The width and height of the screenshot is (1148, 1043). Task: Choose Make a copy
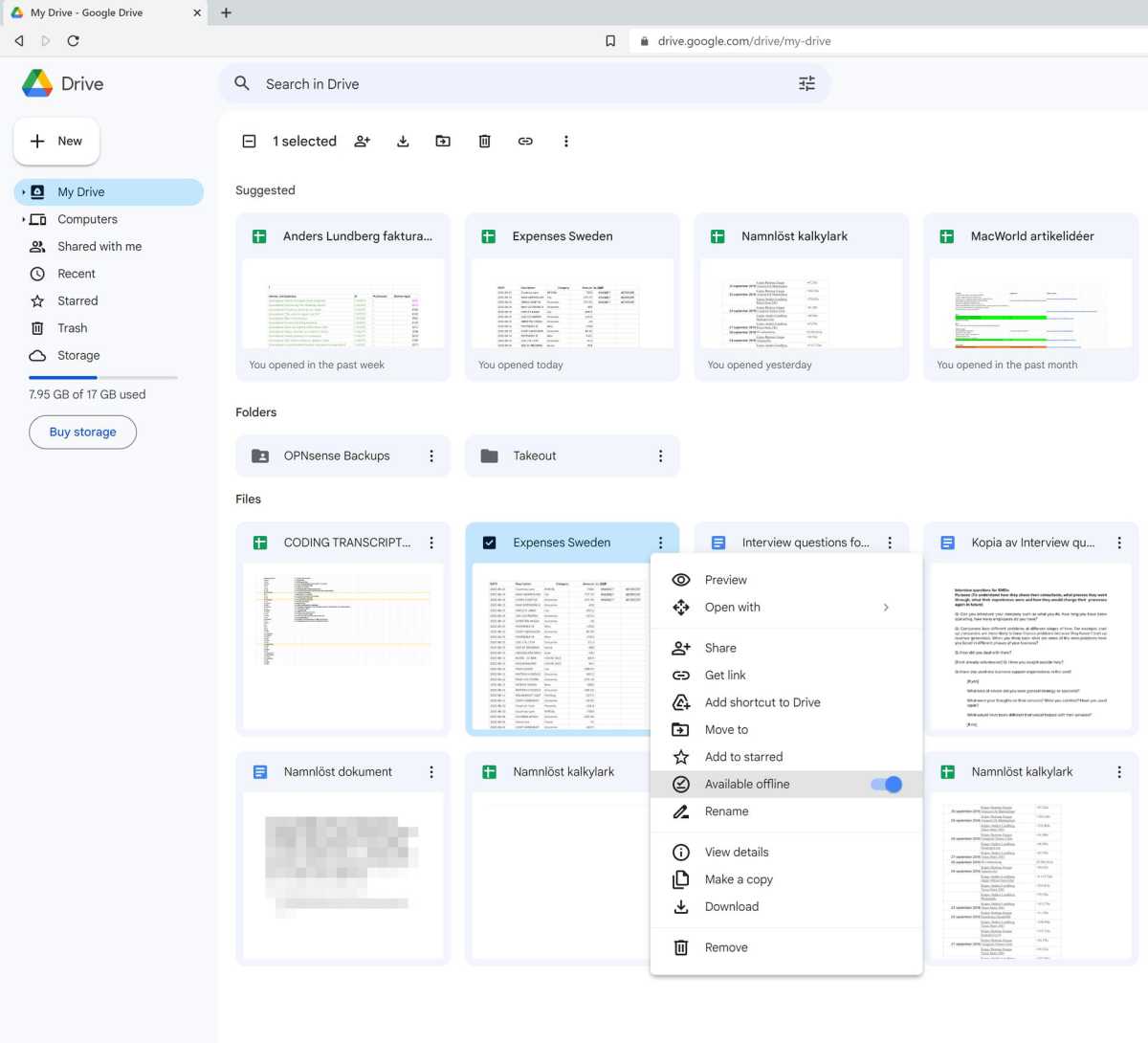pos(786,879)
